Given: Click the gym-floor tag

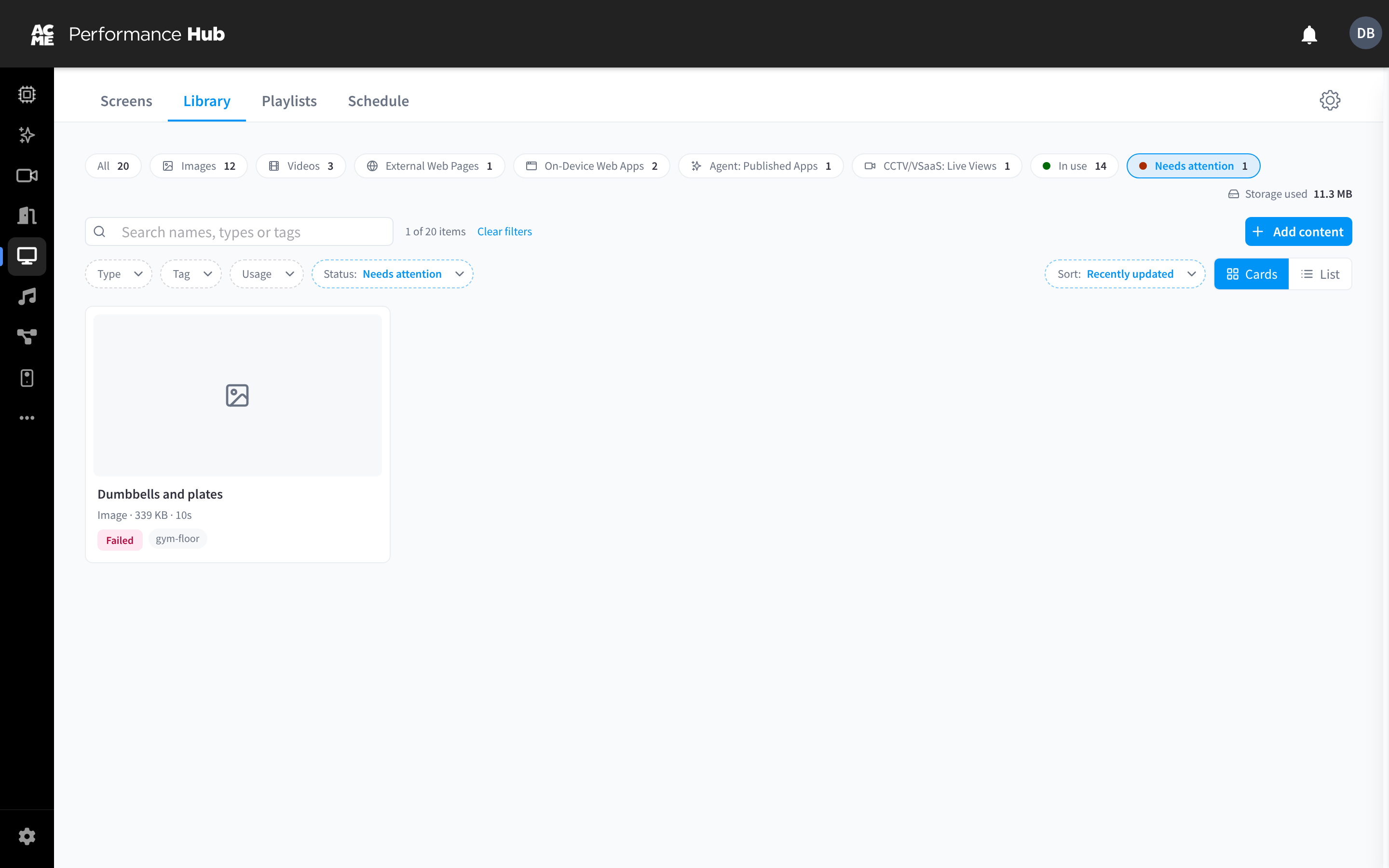Looking at the screenshot, I should click(177, 539).
